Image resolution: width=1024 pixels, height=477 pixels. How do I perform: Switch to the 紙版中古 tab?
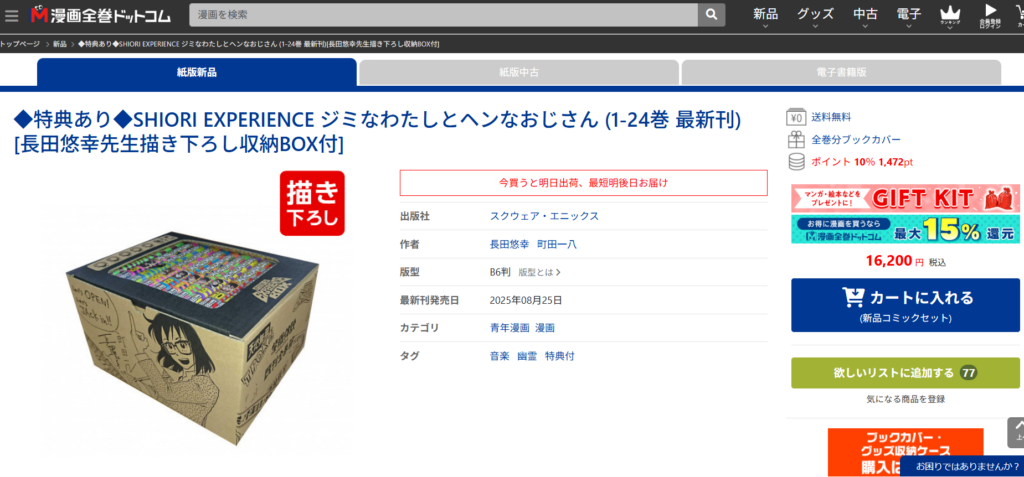tap(519, 72)
